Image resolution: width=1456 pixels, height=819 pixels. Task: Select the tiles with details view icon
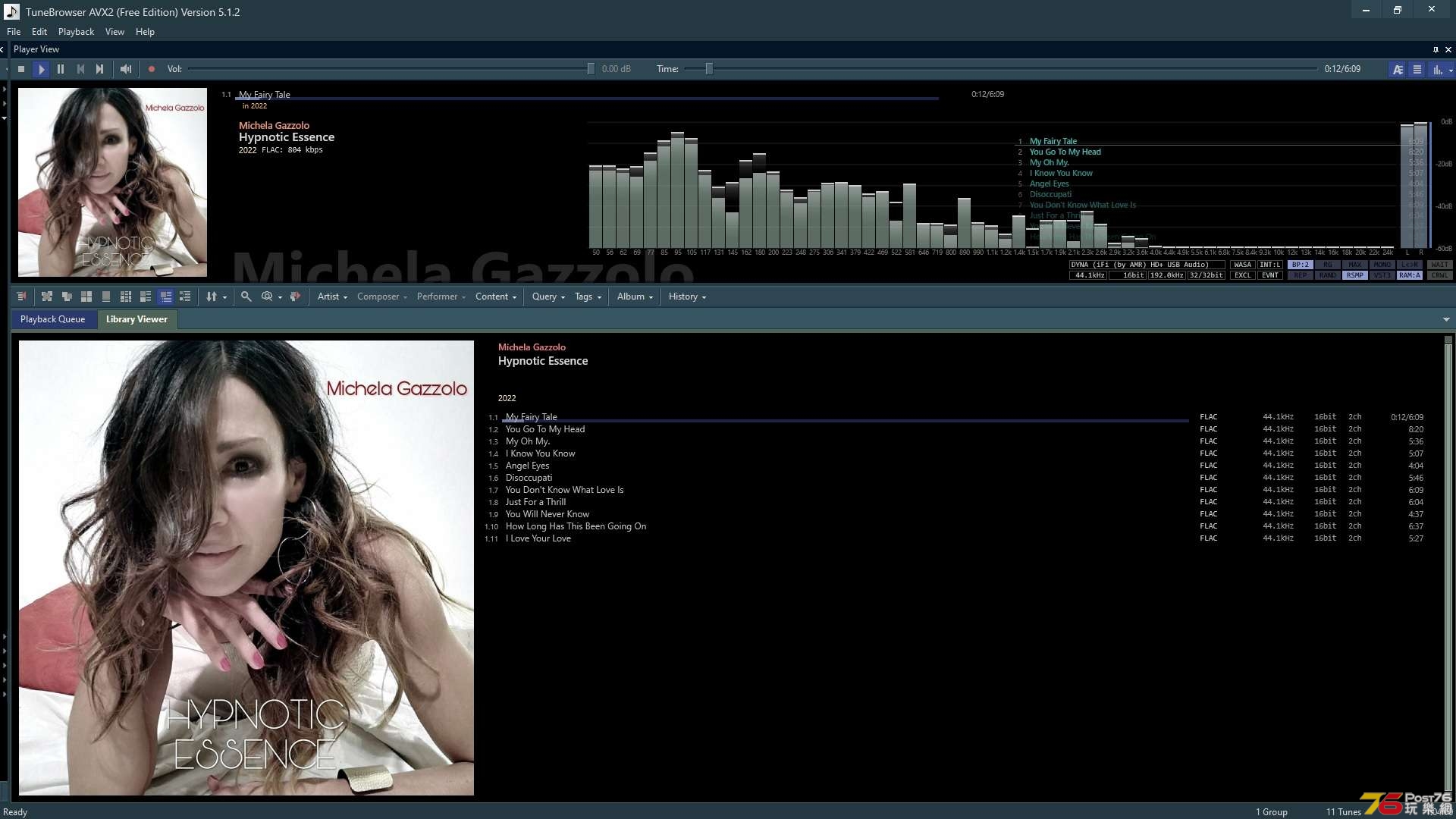[x=146, y=297]
